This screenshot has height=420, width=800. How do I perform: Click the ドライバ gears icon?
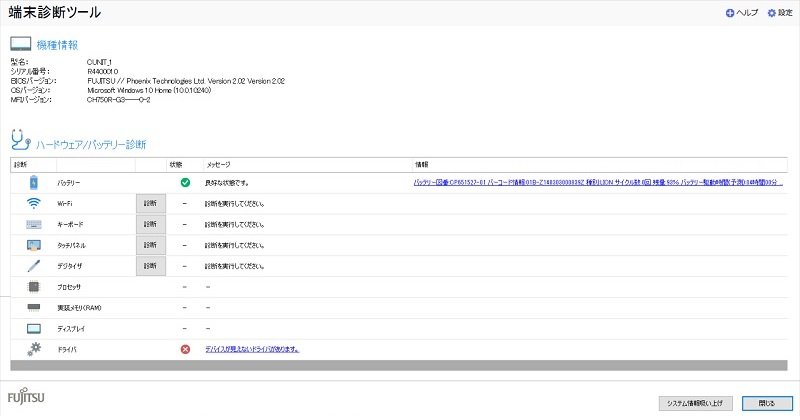[34, 350]
